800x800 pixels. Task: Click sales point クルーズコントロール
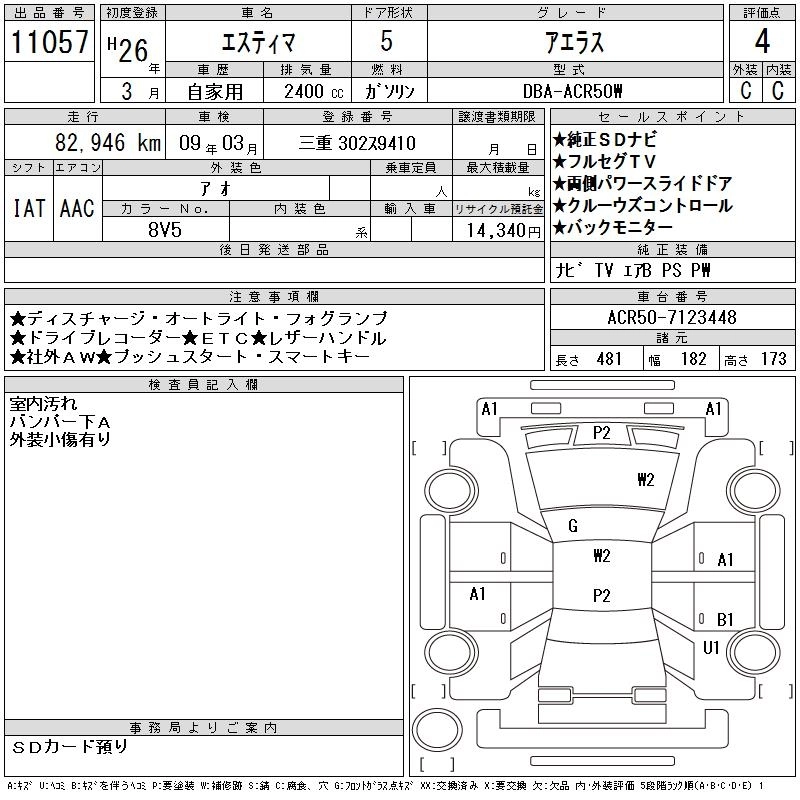(x=643, y=205)
